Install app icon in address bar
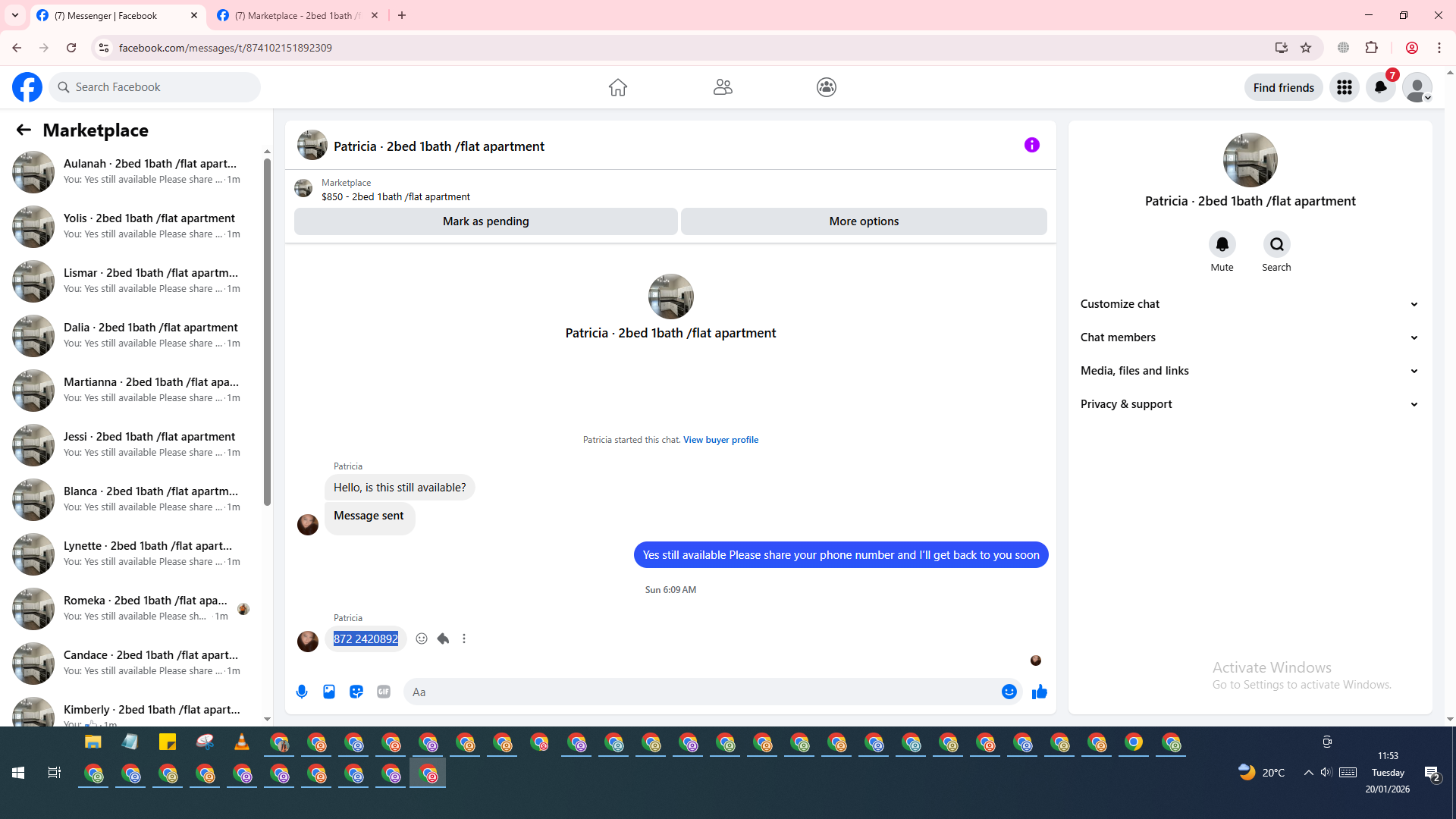The height and width of the screenshot is (819, 1456). click(x=1282, y=48)
